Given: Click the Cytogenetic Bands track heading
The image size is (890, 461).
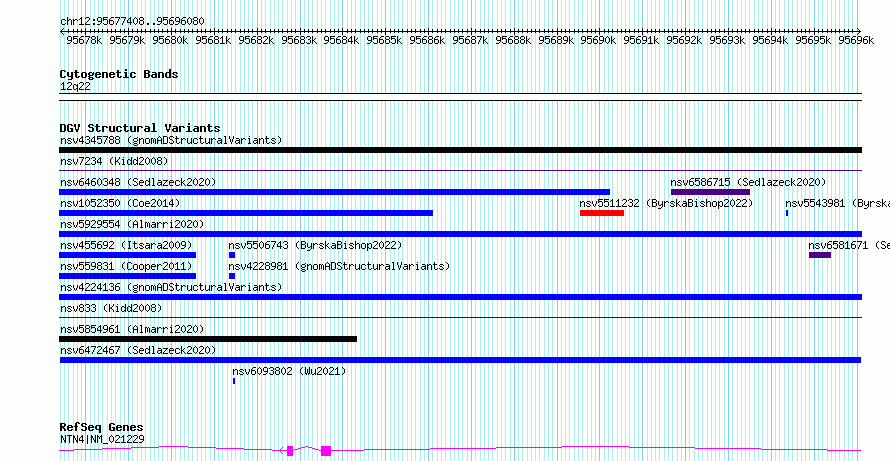Looking at the screenshot, I should [x=119, y=74].
